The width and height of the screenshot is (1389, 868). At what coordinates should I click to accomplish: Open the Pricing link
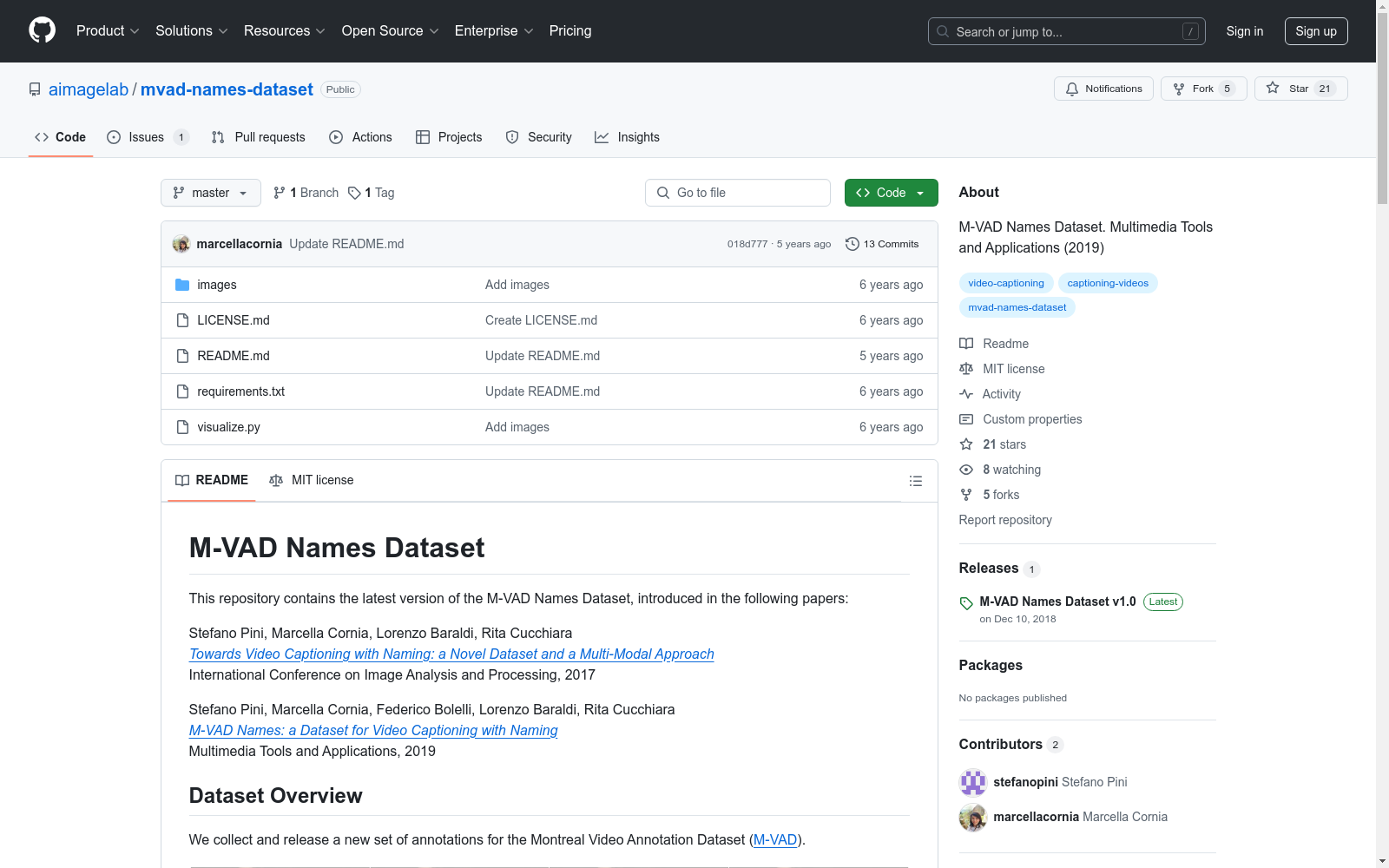coord(570,31)
